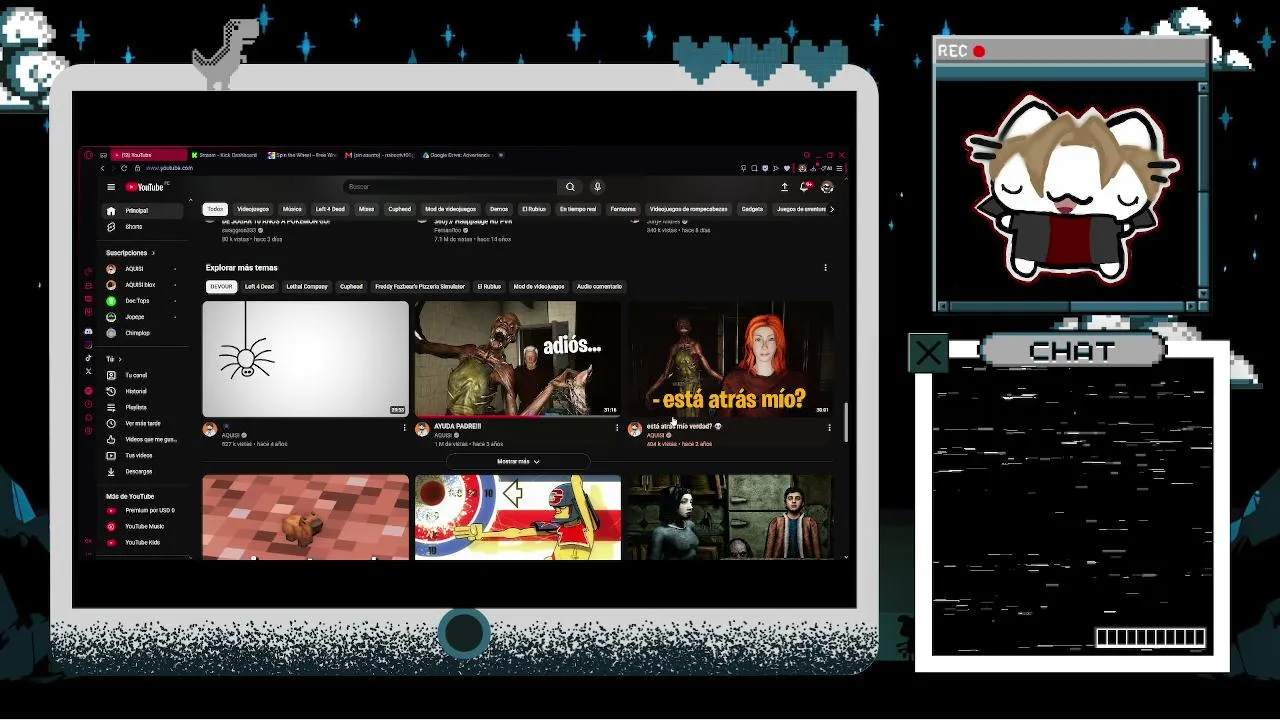Expand the Suscripciones section

[x=130, y=253]
